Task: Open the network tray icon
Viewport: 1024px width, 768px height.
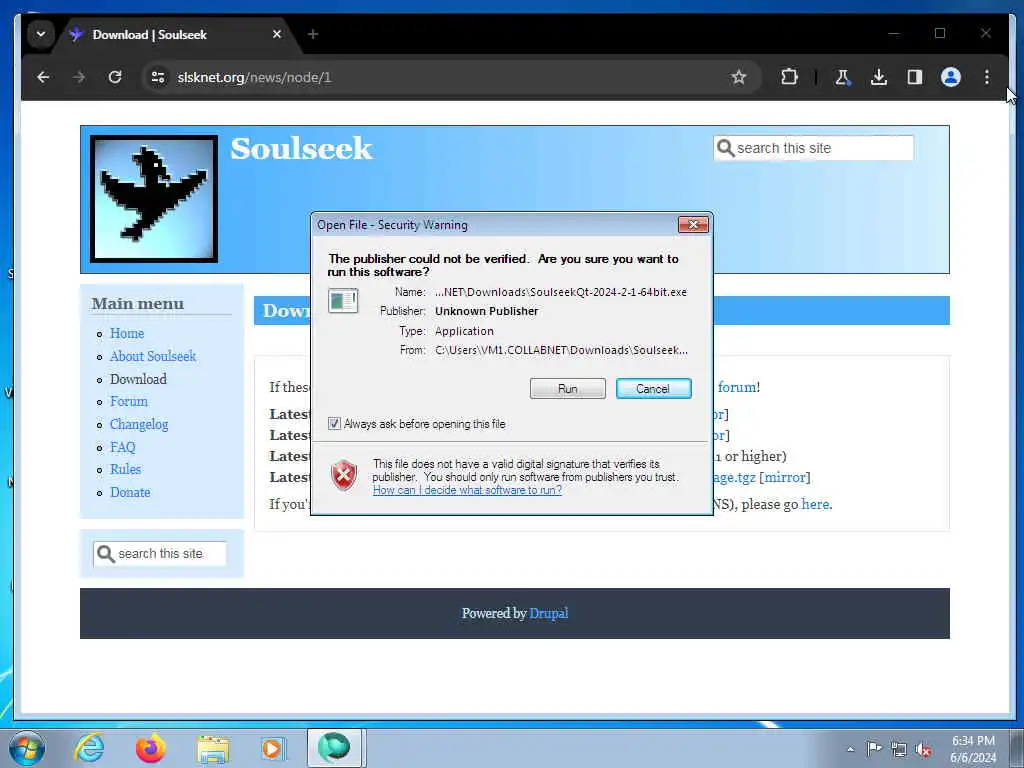Action: (899, 750)
